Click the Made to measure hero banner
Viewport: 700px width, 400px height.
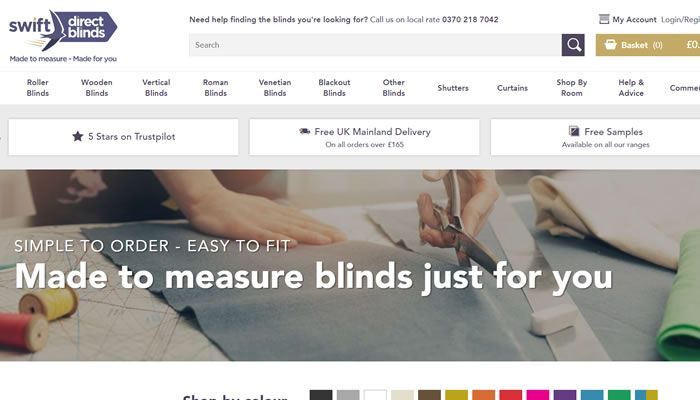point(350,265)
